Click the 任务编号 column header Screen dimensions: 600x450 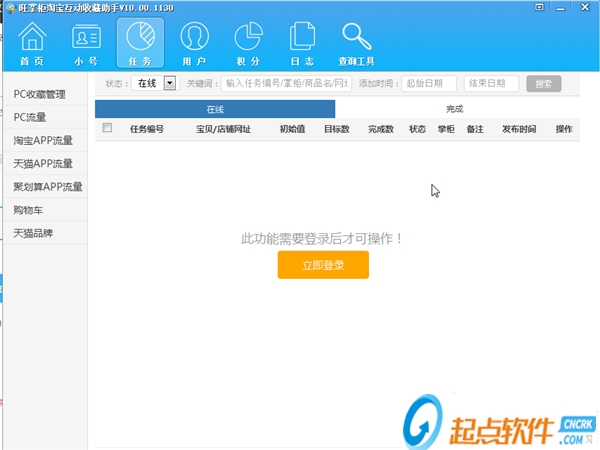pos(147,129)
